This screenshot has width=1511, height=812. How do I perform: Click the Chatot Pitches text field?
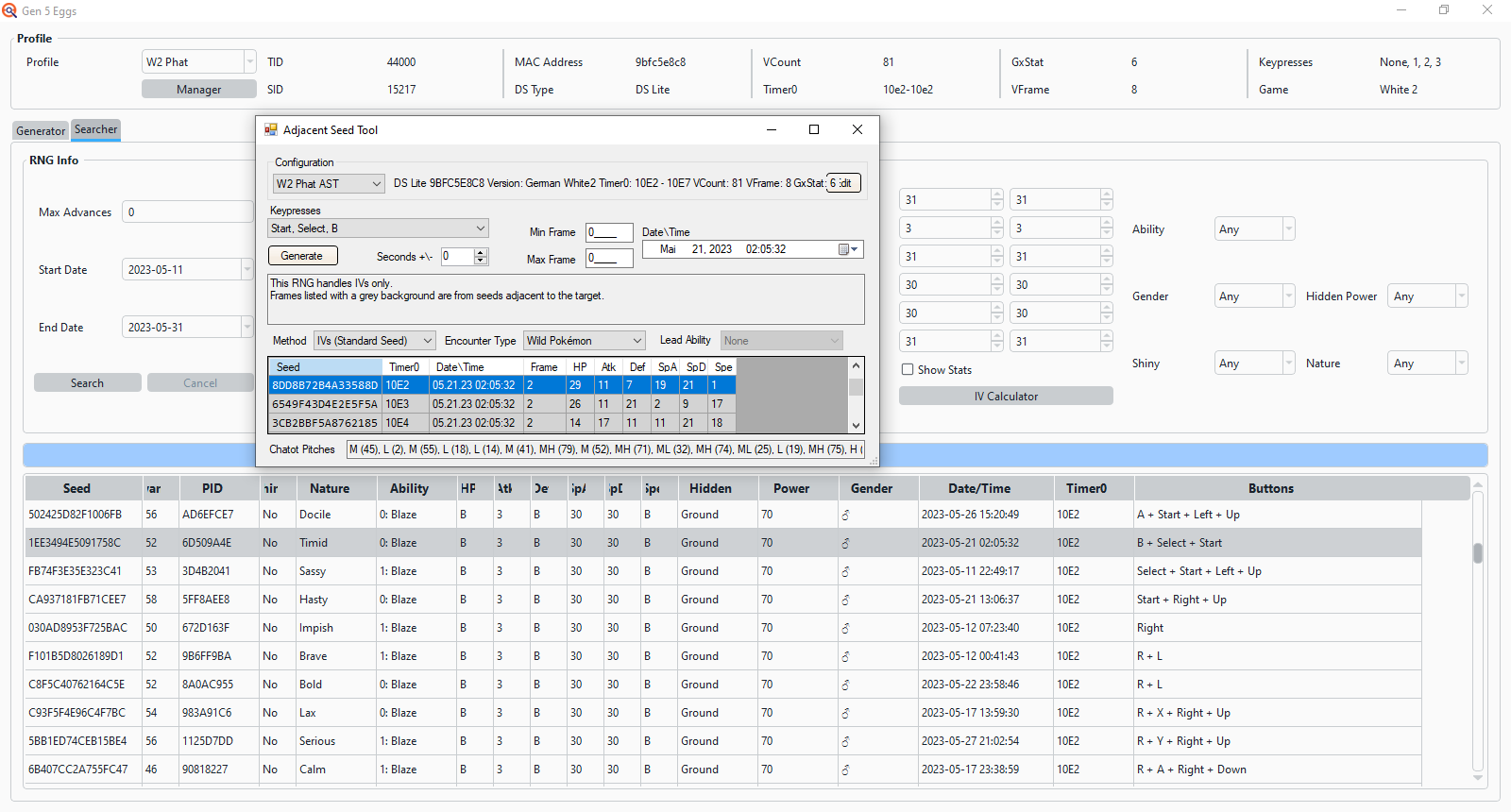pos(605,449)
